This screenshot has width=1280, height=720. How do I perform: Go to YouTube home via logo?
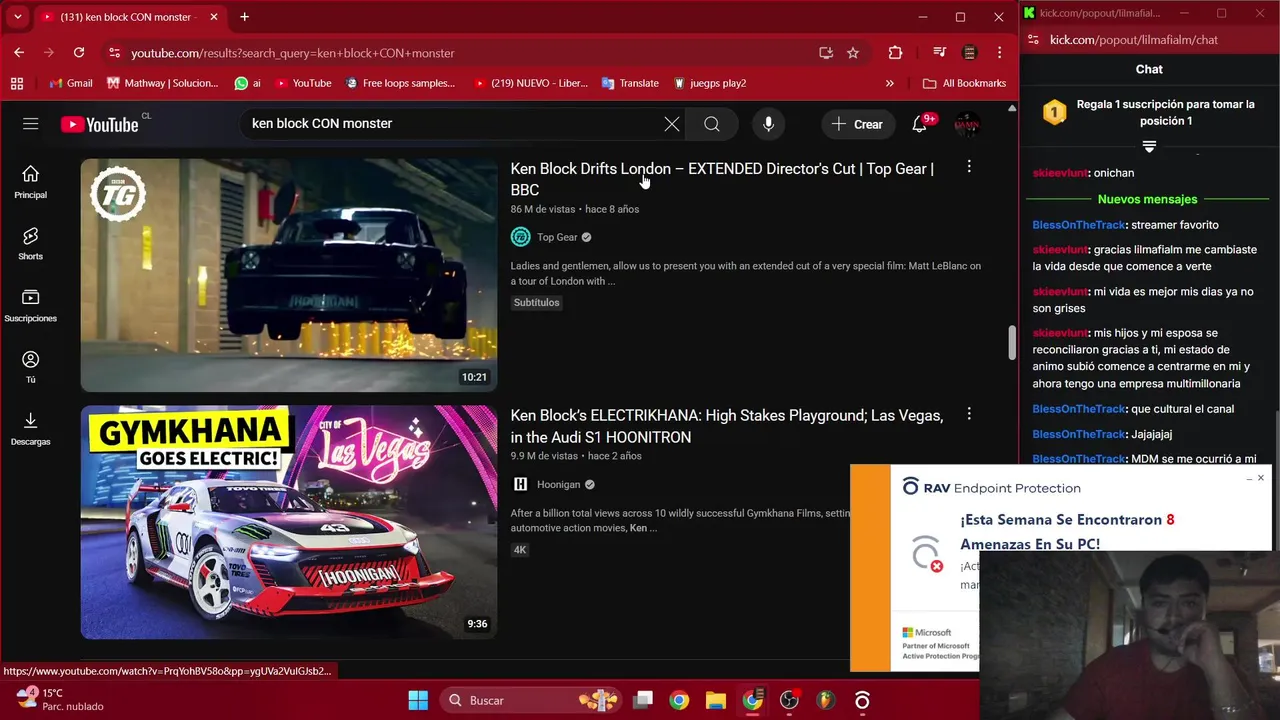99,124
